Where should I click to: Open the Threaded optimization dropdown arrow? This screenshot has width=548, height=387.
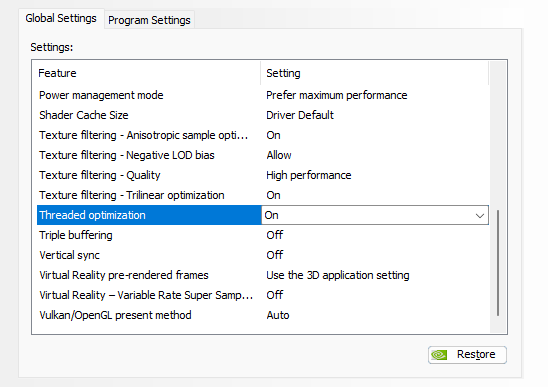[x=480, y=215]
